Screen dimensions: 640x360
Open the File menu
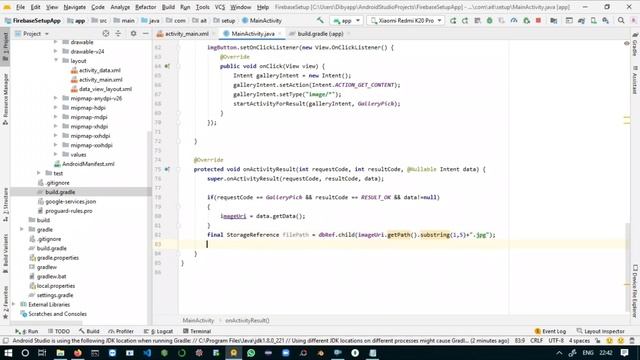tap(20, 7)
